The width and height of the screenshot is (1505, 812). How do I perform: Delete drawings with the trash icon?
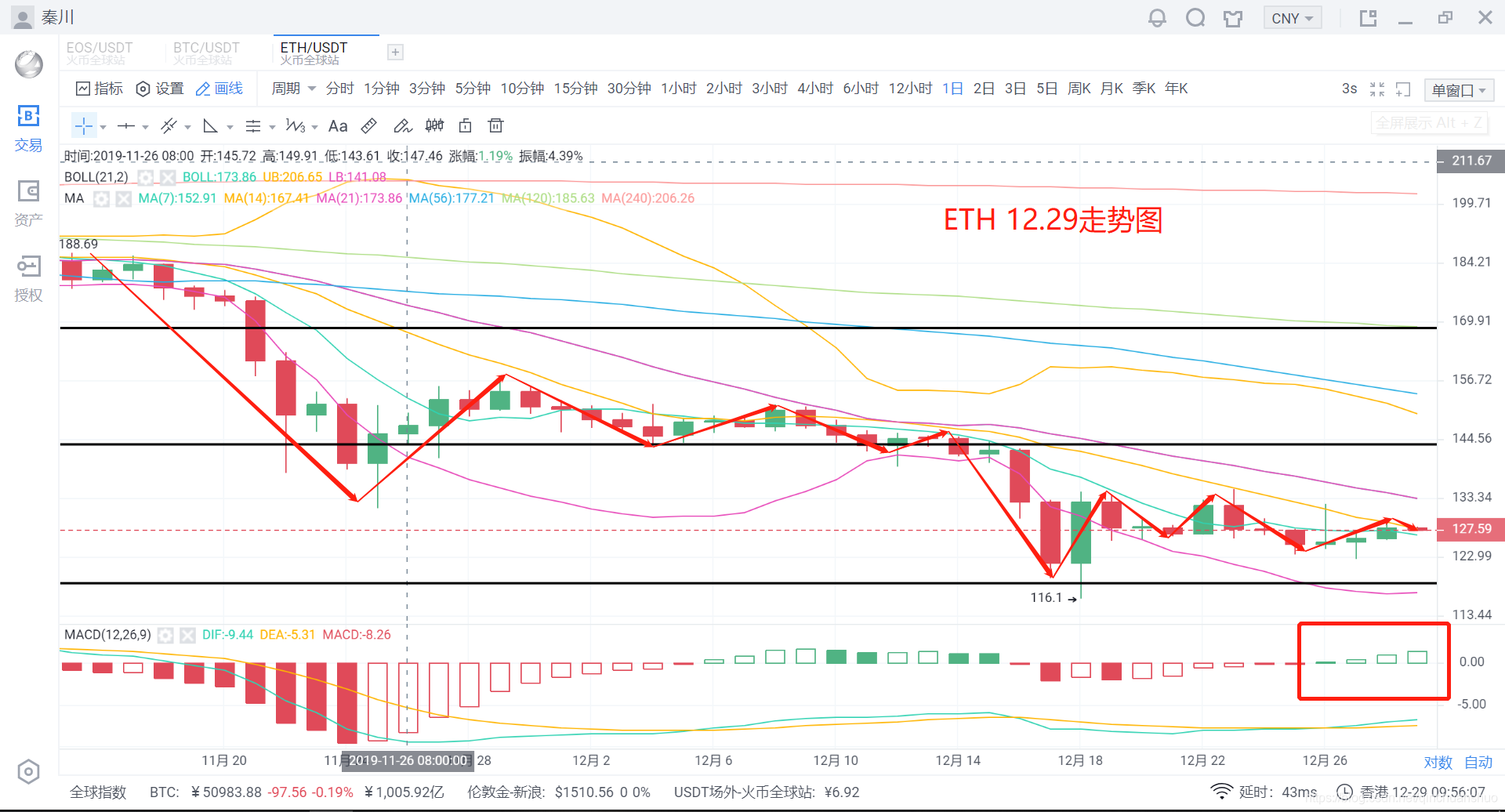point(495,125)
